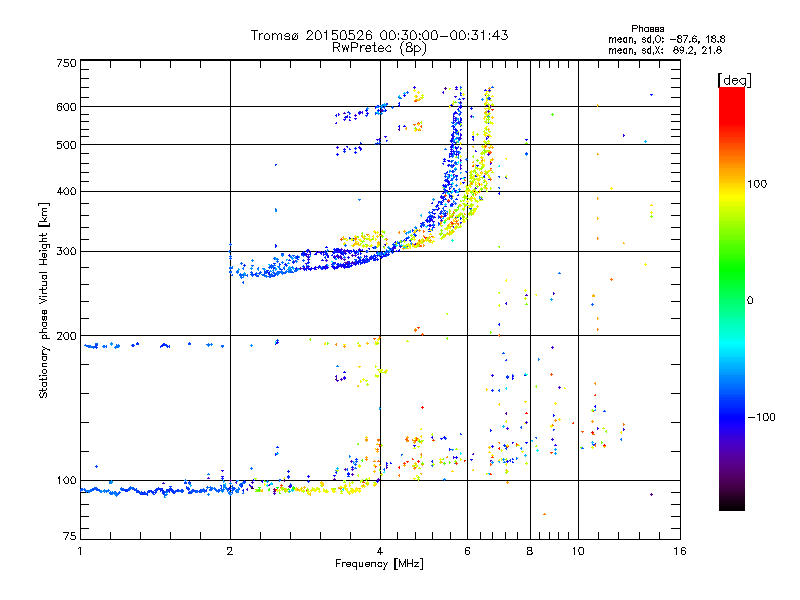Click the x-axis '16' tick label
Screen dimensions: 800x600
(680, 551)
